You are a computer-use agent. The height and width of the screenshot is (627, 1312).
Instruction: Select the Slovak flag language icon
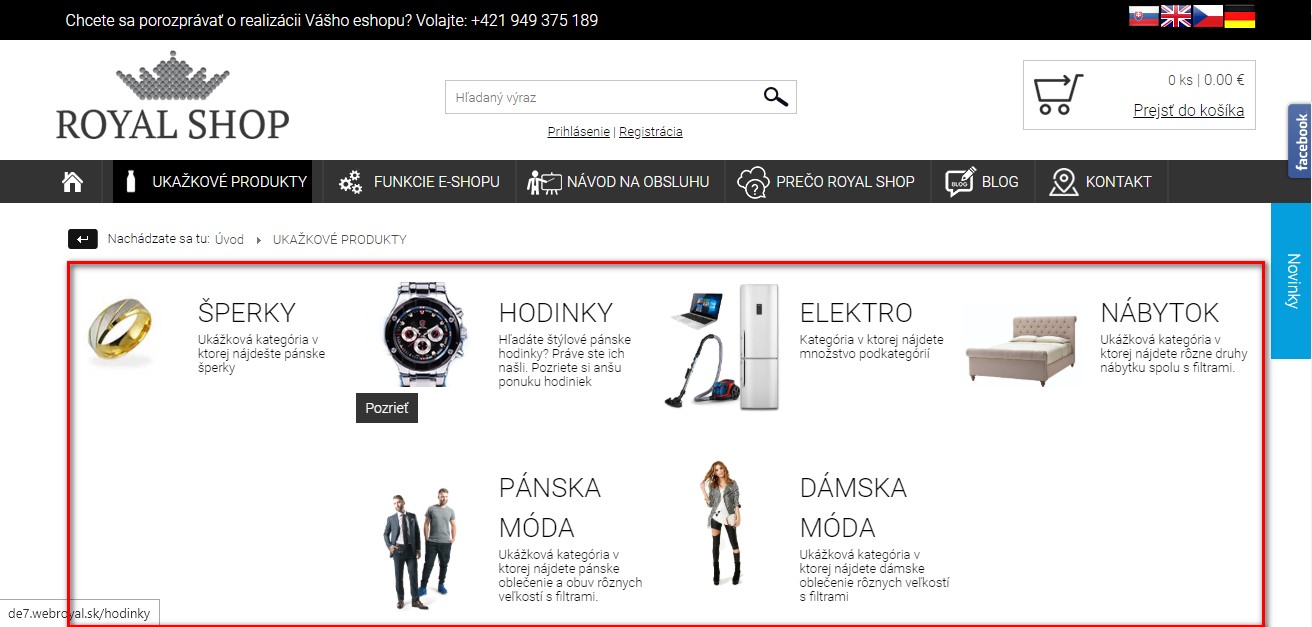[x=1143, y=16]
